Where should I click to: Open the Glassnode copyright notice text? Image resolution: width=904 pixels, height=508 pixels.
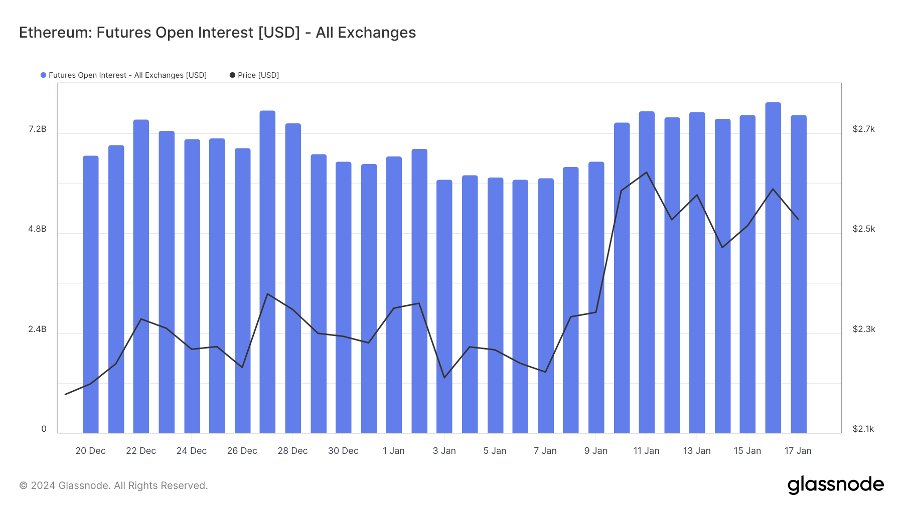114,486
